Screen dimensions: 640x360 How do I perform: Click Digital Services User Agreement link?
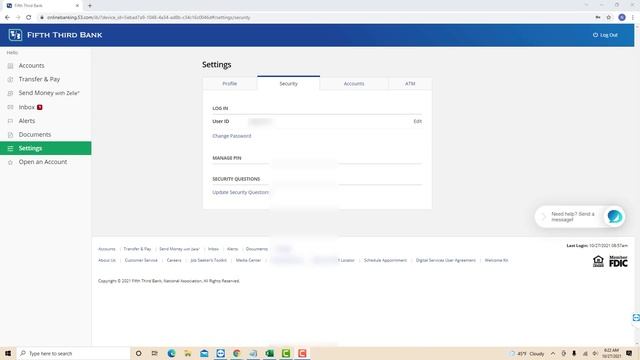tap(446, 260)
